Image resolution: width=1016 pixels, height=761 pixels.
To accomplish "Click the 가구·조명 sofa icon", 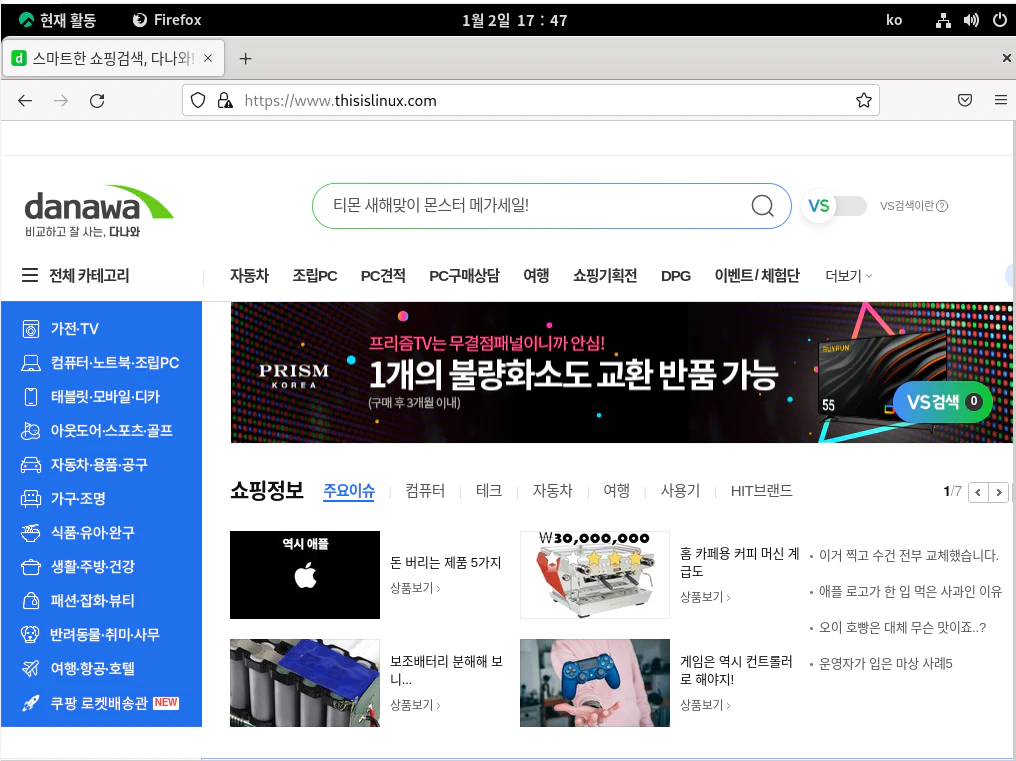I will [30, 498].
